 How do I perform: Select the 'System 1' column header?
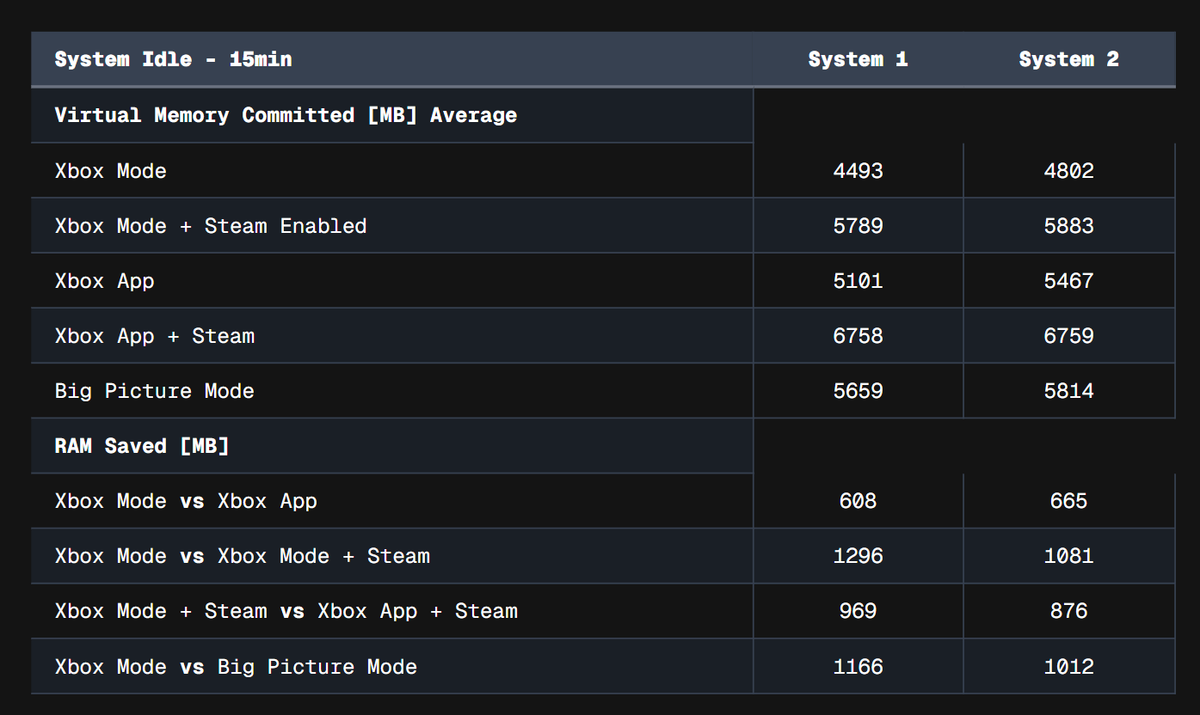point(858,59)
